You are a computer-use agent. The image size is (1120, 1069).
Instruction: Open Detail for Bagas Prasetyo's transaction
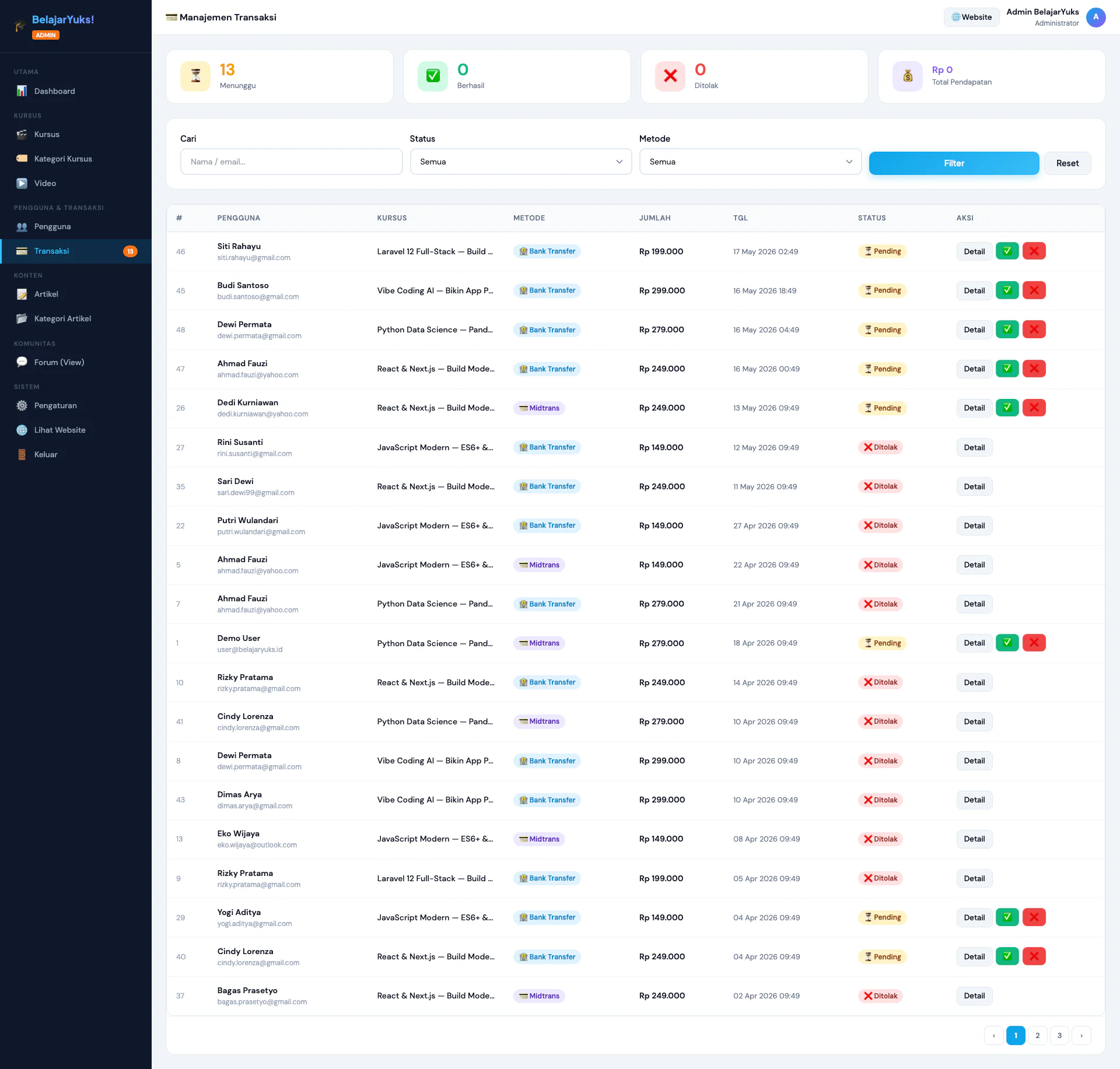[974, 996]
